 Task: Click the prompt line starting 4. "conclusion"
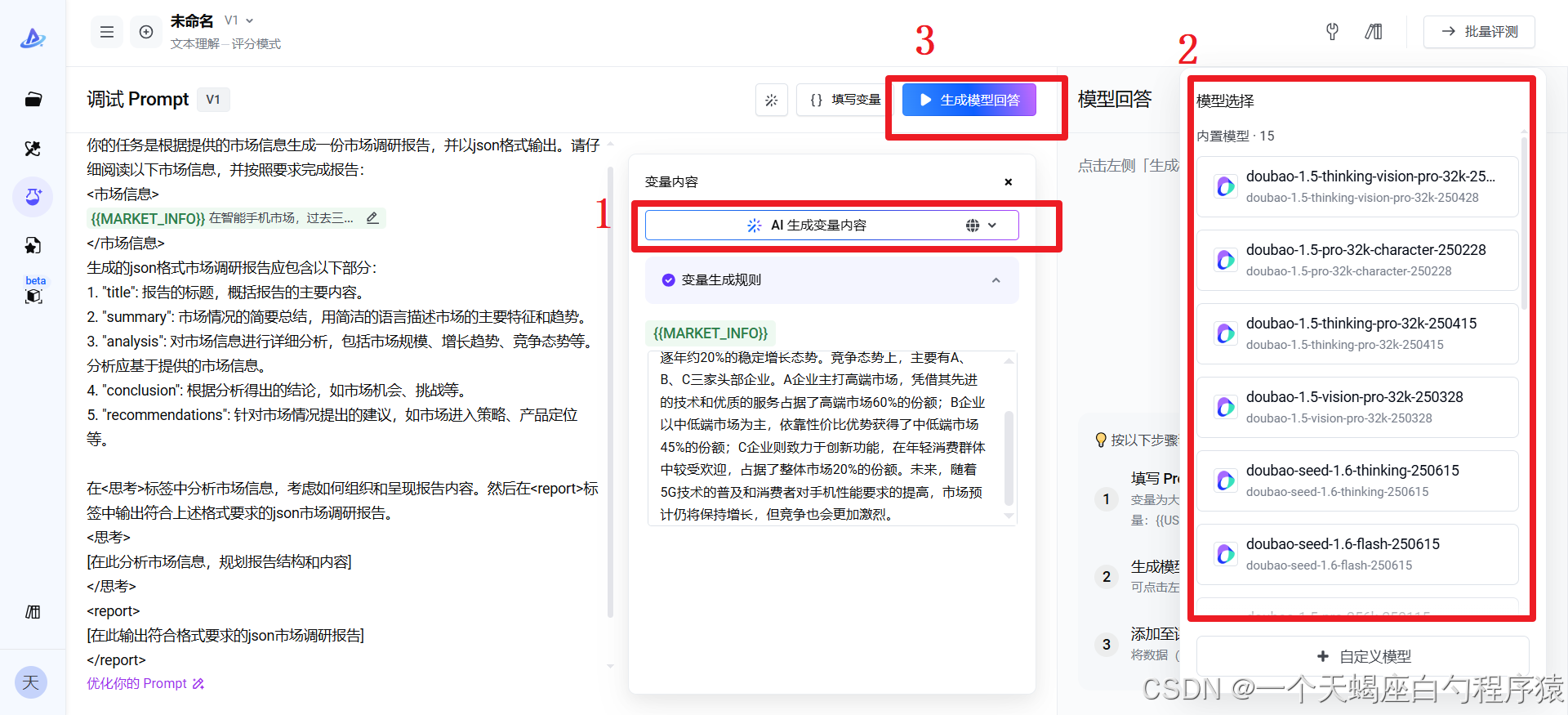[276, 391]
